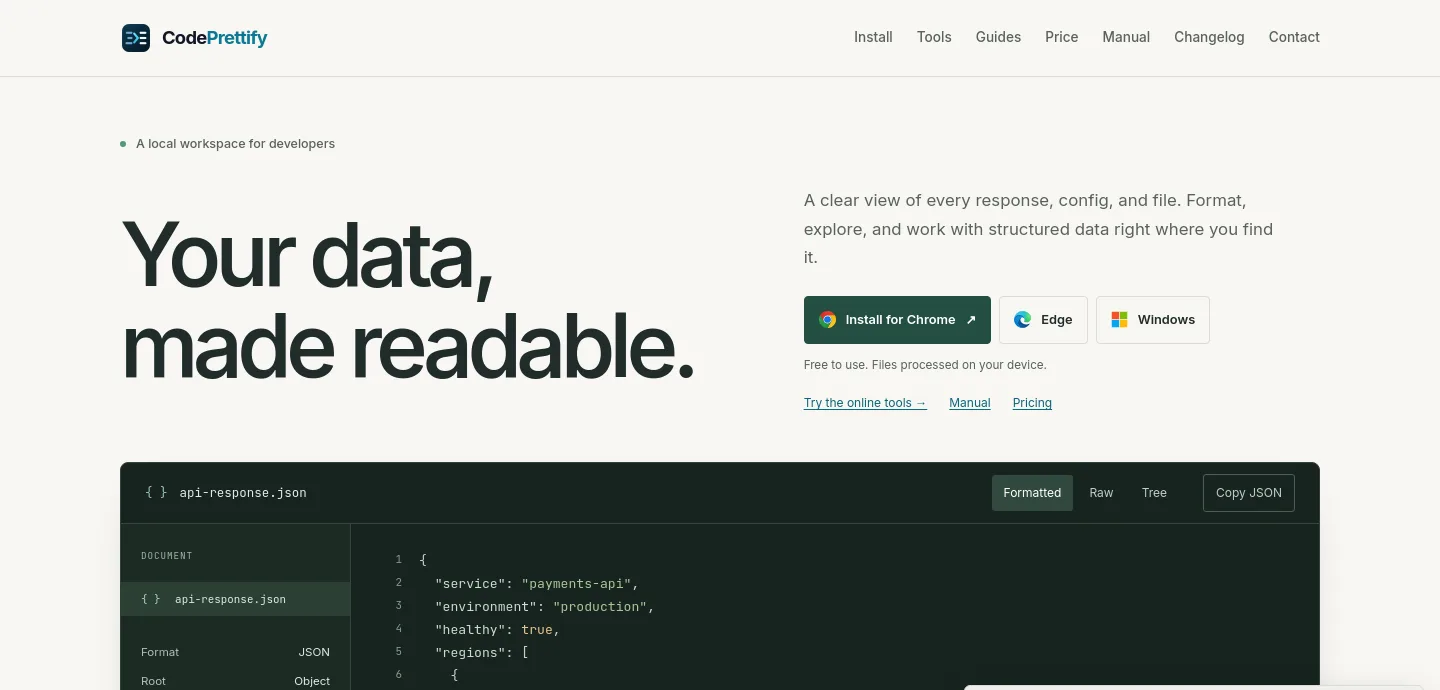Click the CodePrettify logo icon
Image resolution: width=1440 pixels, height=690 pixels.
136,38
